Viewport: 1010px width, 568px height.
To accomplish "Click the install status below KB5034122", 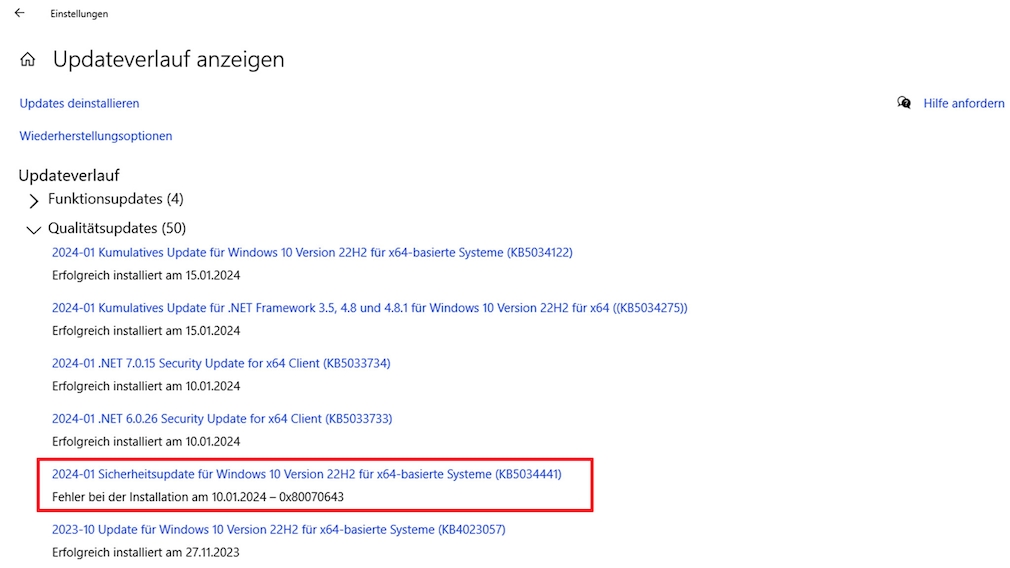I will coord(145,276).
